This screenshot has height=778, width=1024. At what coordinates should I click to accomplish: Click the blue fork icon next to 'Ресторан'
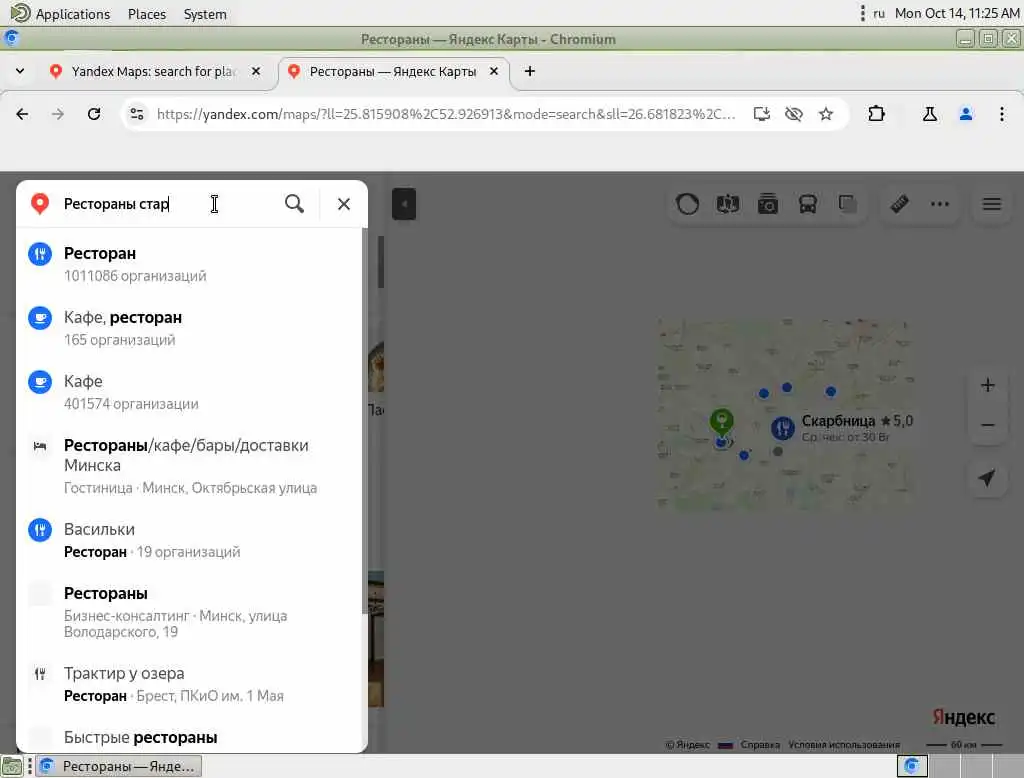coord(40,253)
